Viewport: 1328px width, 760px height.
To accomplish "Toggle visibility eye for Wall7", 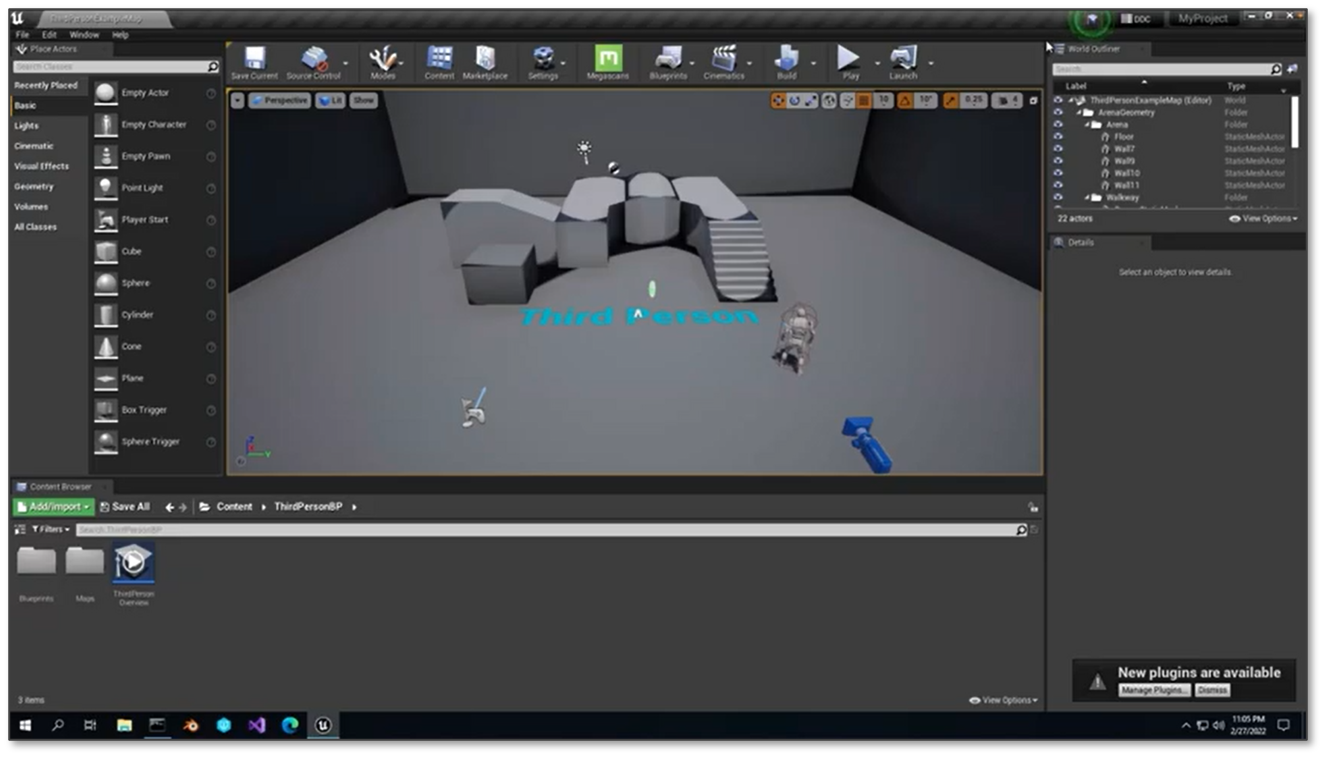I will (1058, 149).
